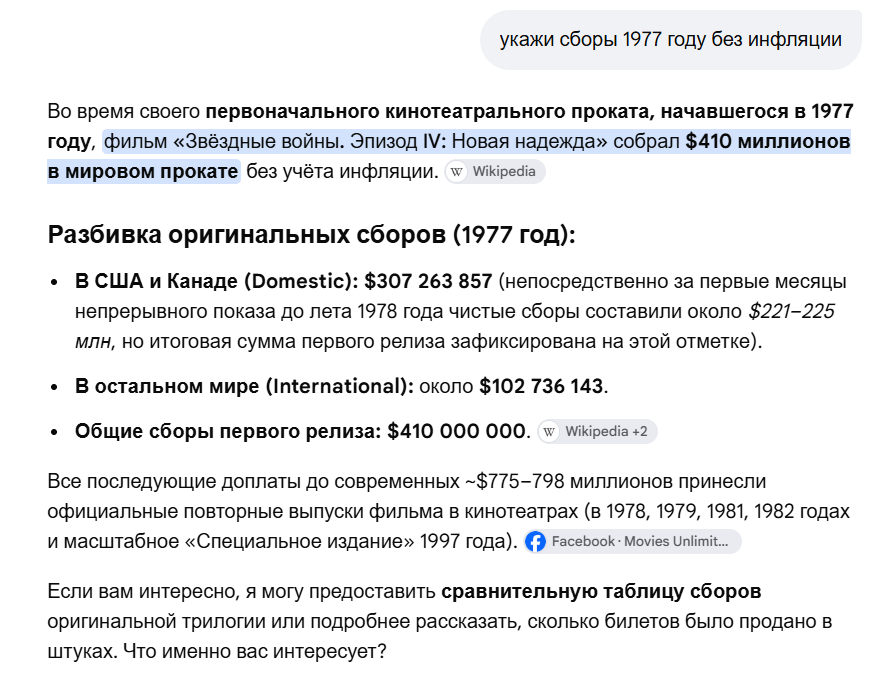This screenshot has width=883, height=693.
Task: Click the heading 'Разбивка оригинальных сборов (1977 год)'
Action: coord(311,234)
